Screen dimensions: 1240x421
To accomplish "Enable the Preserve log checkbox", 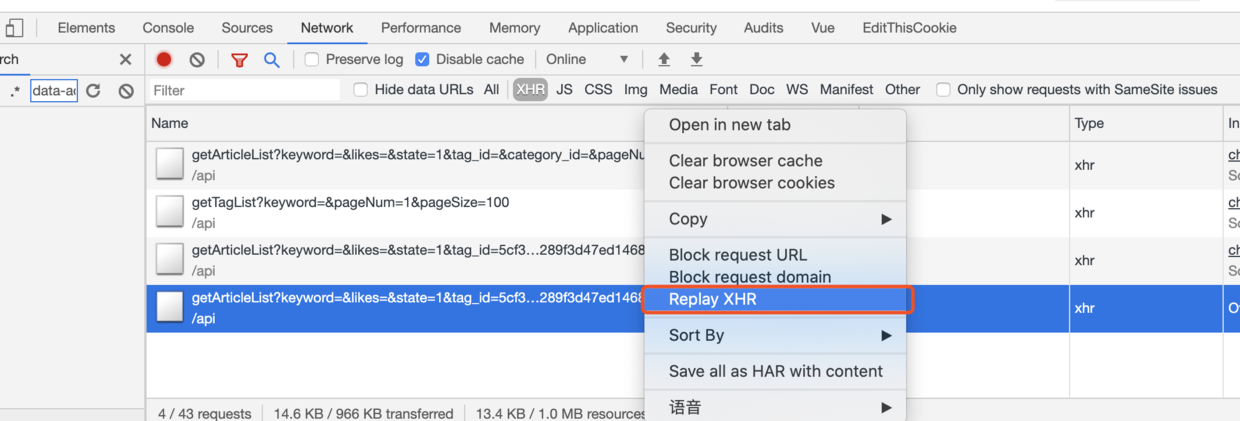I will [312, 60].
